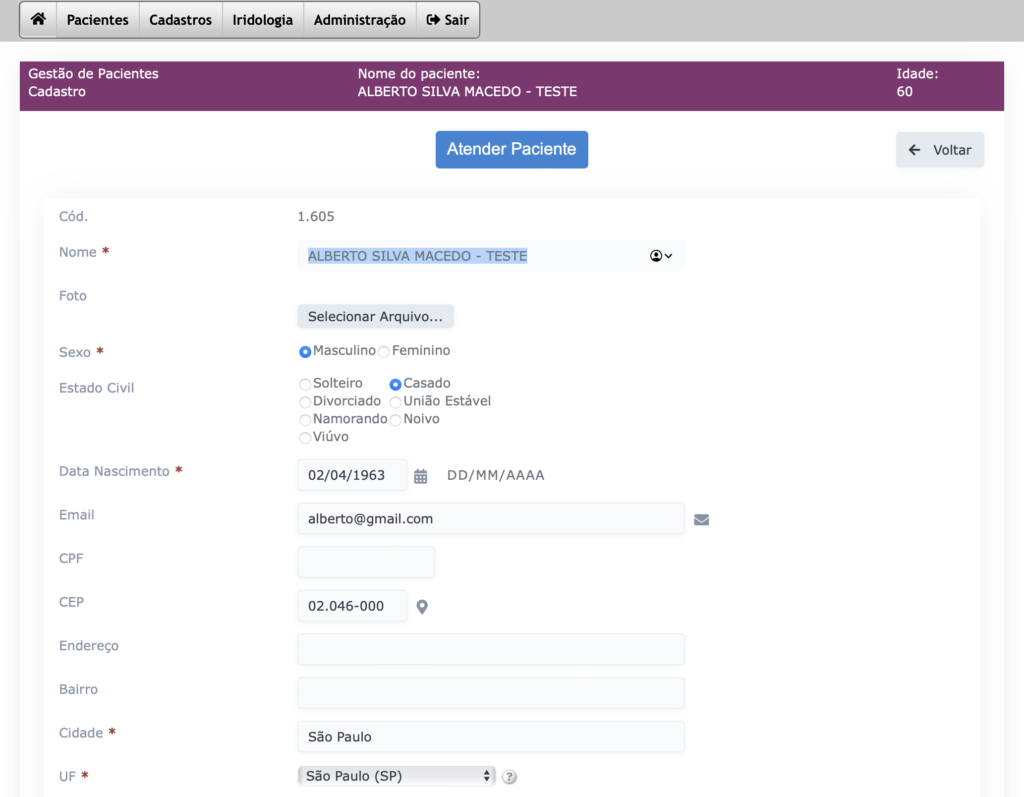Viewport: 1024px width, 797px height.
Task: Open the Administração menu
Action: (359, 20)
